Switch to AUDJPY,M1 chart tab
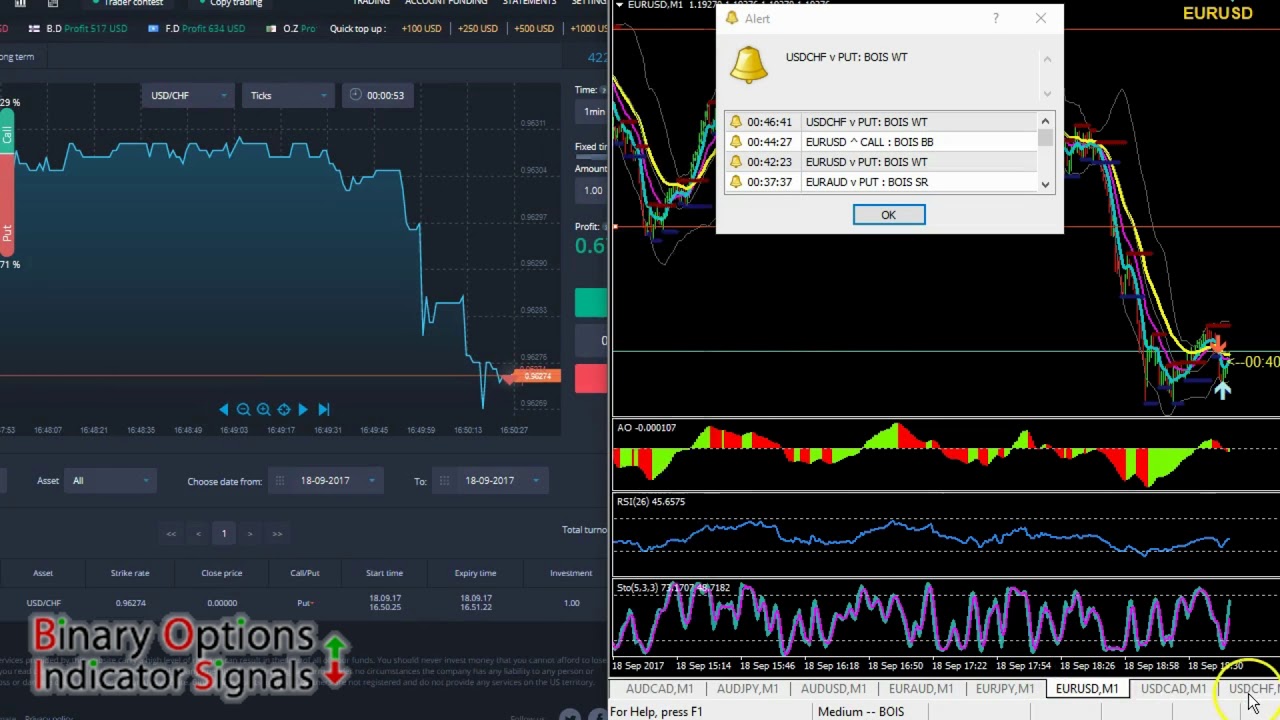Screen dimensions: 1280x720 pyautogui.click(x=747, y=689)
